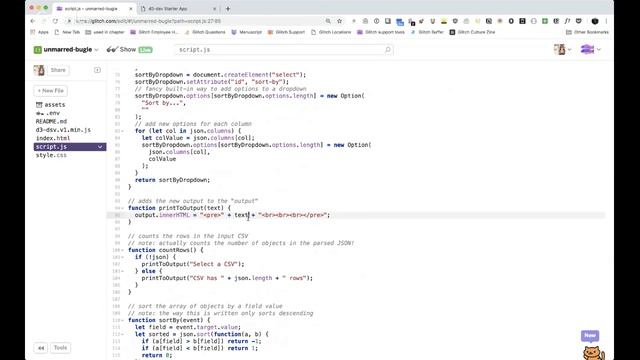Viewport: 640px width, 360px height.
Task: Close the Starter App browser tab
Action: point(215,9)
